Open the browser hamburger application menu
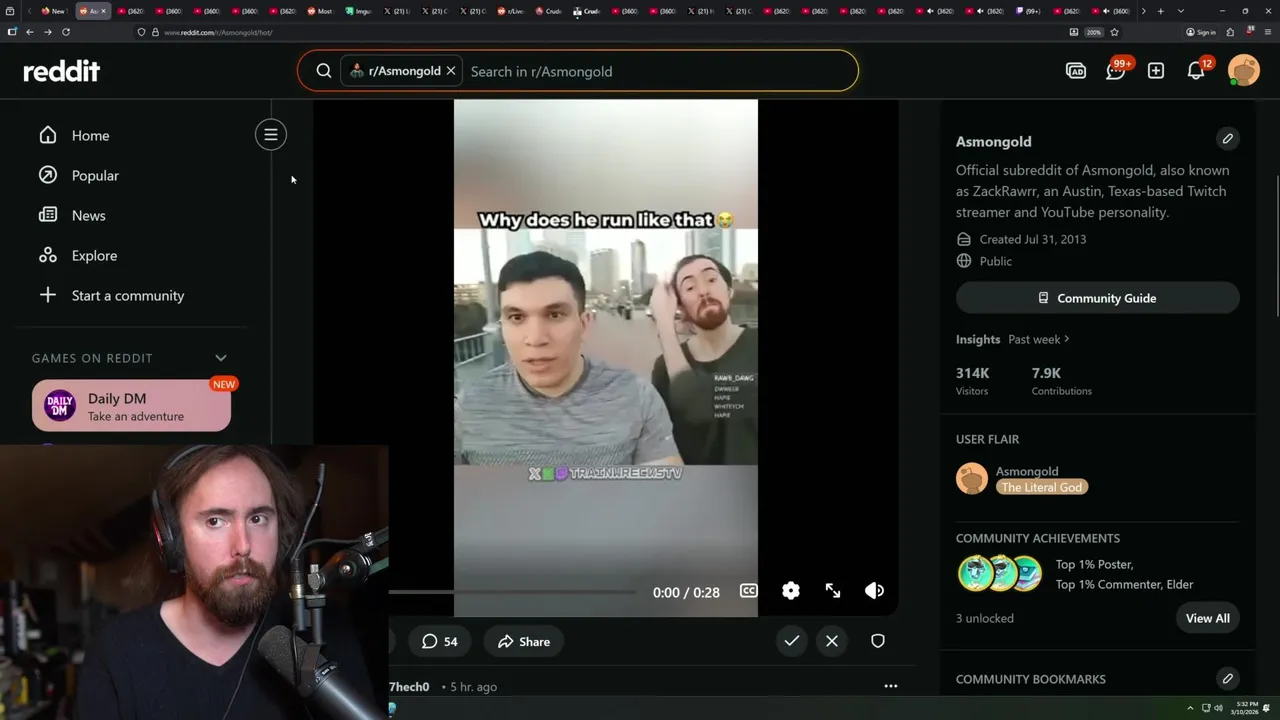Image resolution: width=1280 pixels, height=720 pixels. pos(1267,32)
